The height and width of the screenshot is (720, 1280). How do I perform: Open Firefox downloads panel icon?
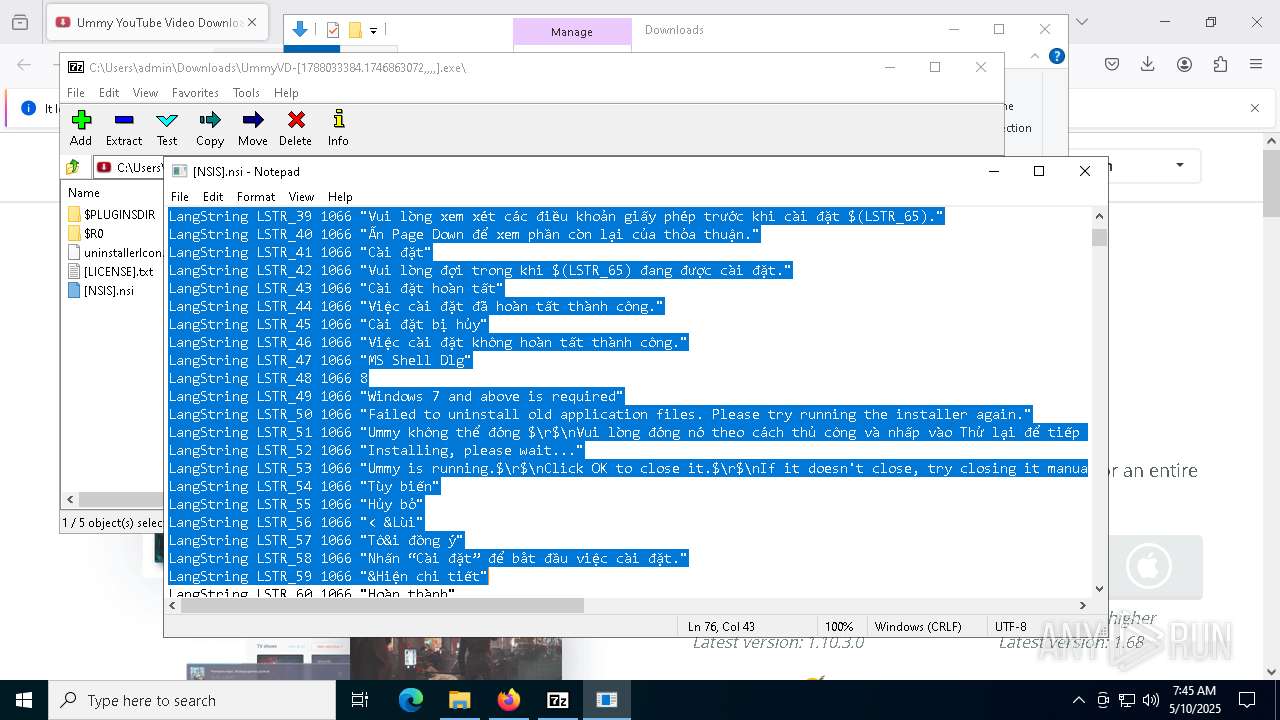tap(1148, 64)
